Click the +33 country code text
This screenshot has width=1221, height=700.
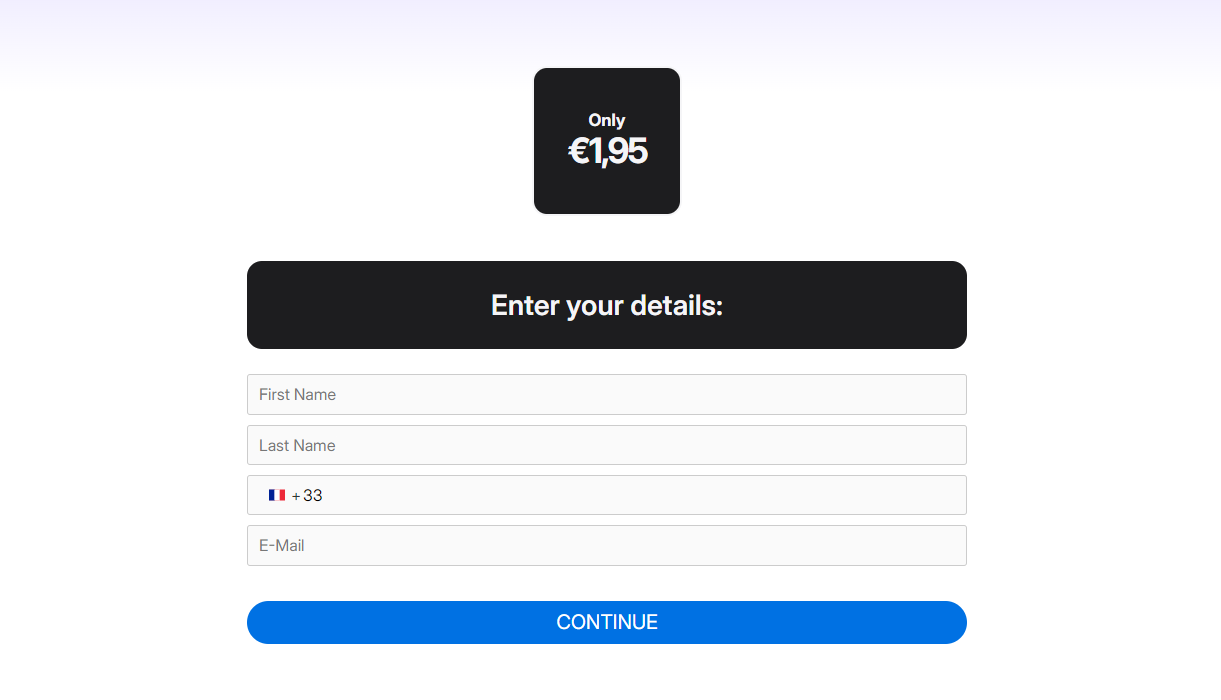pyautogui.click(x=307, y=495)
